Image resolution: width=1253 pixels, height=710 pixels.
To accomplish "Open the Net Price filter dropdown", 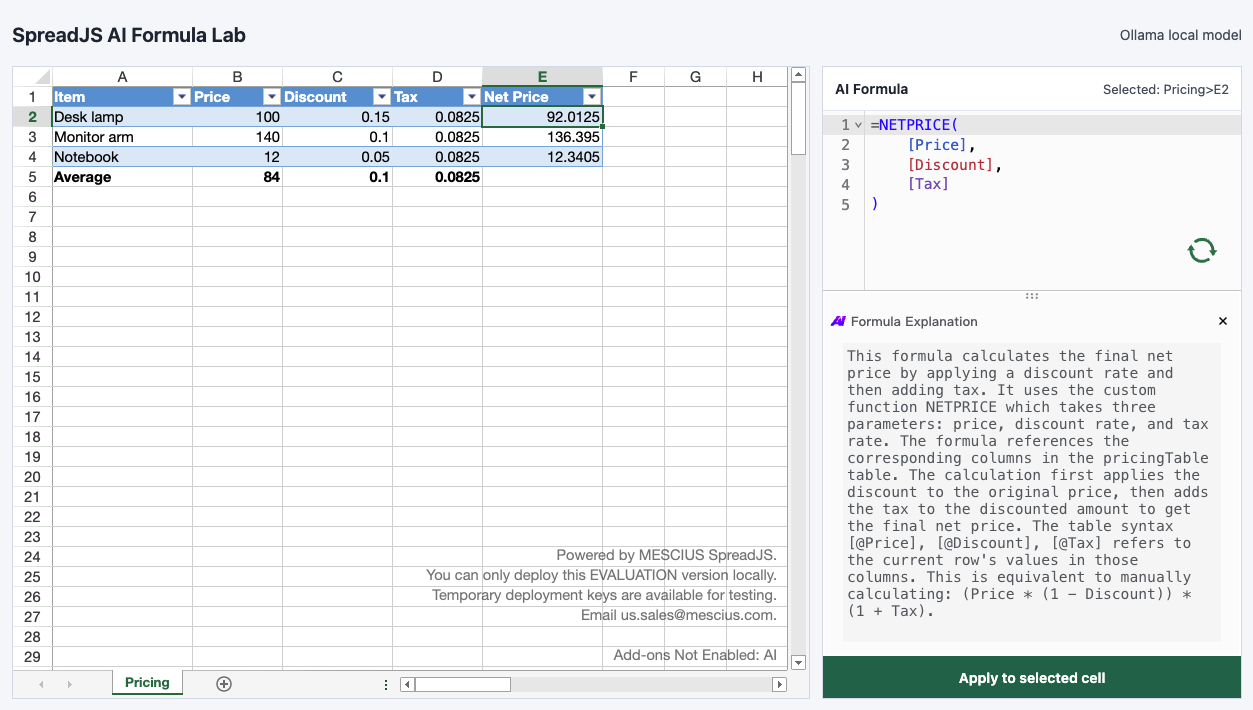I will click(x=591, y=97).
